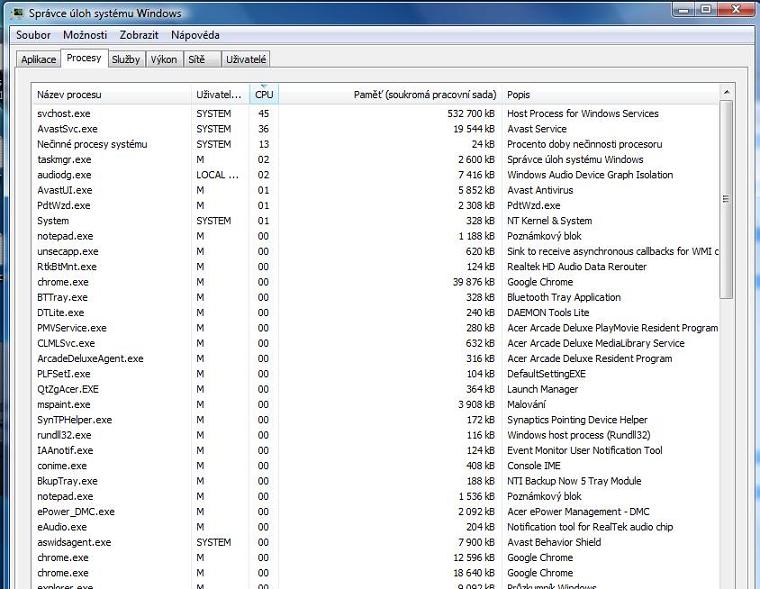760x589 pixels.
Task: Sort by Paměť (soukromá pracovní sada) header
Action: point(390,95)
